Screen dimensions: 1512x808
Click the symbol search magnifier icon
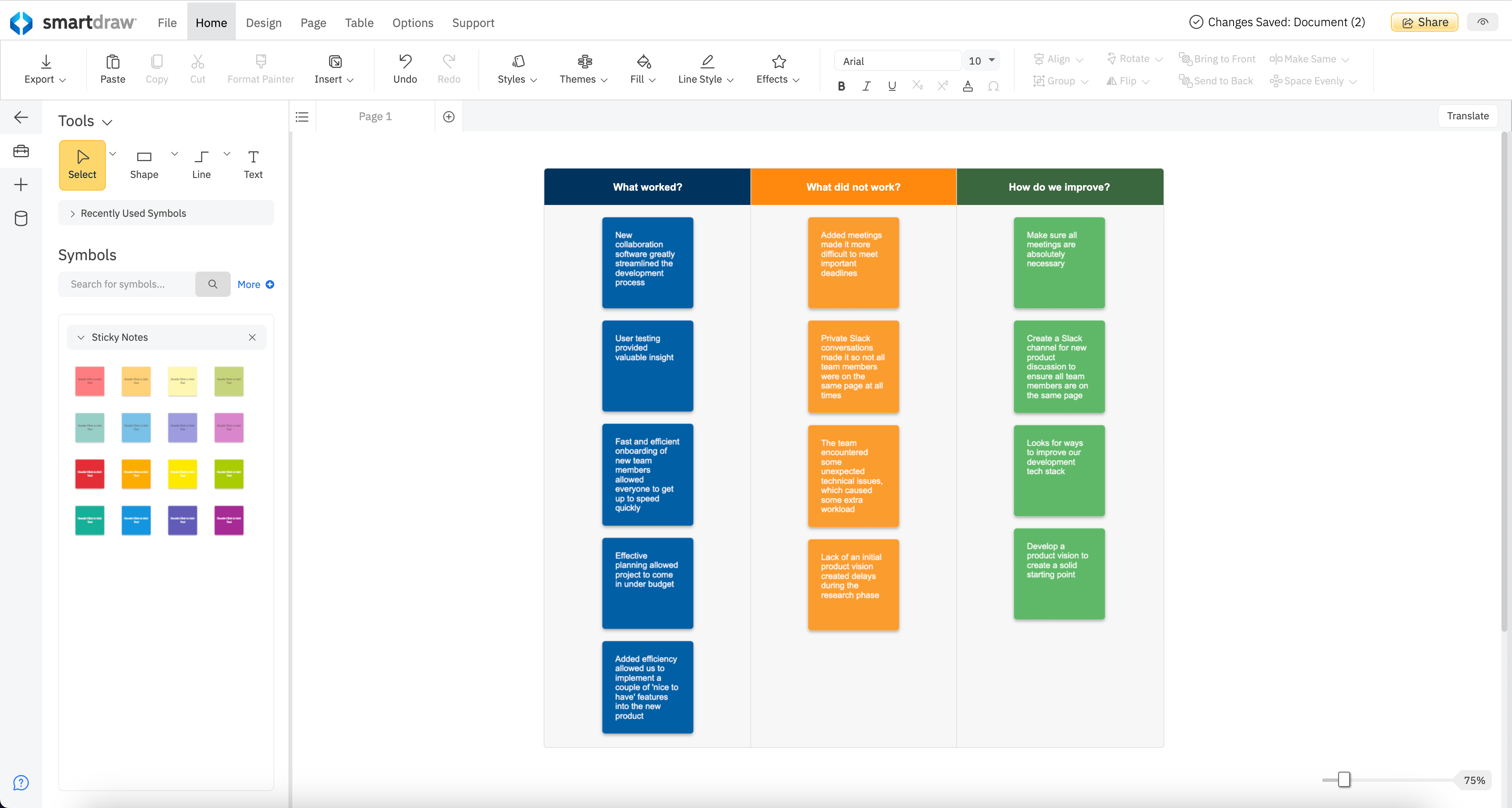(213, 284)
